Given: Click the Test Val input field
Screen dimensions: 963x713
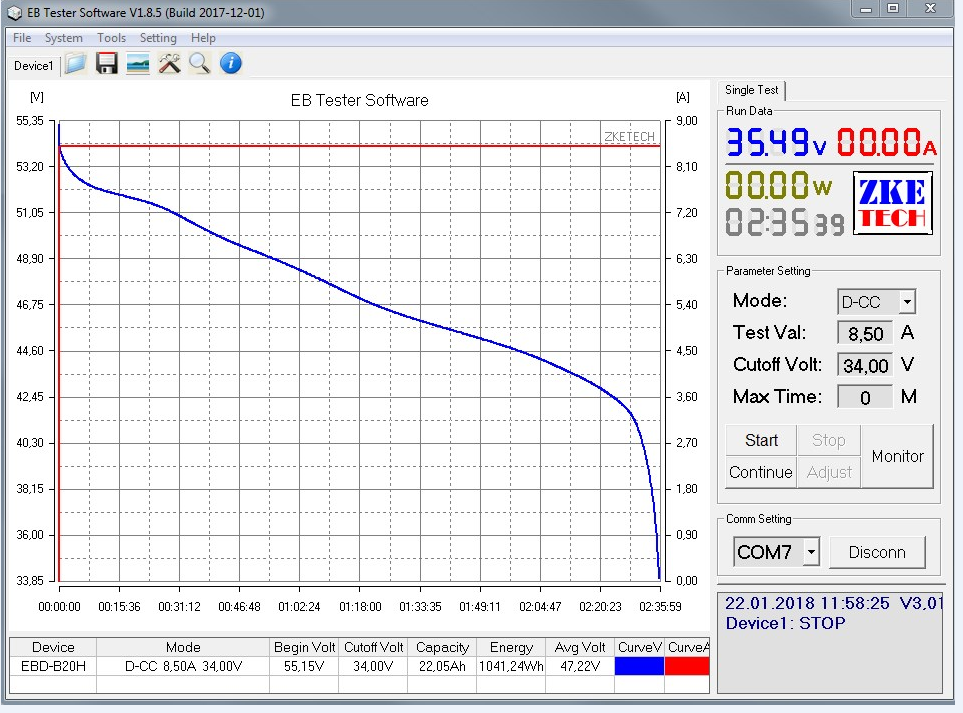Looking at the screenshot, I should pyautogui.click(x=865, y=333).
